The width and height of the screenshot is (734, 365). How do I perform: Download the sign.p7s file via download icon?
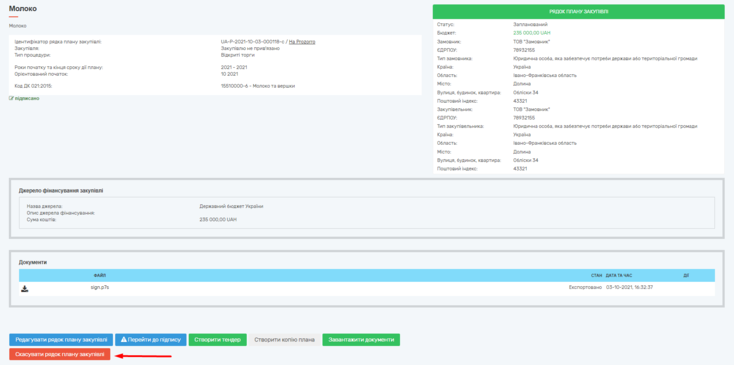25,289
